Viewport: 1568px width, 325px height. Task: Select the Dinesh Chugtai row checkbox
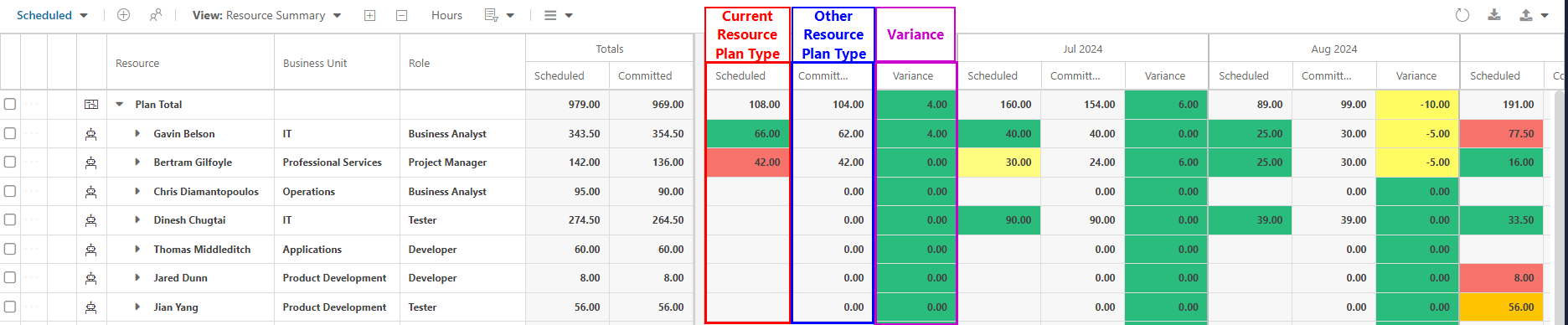pos(10,220)
